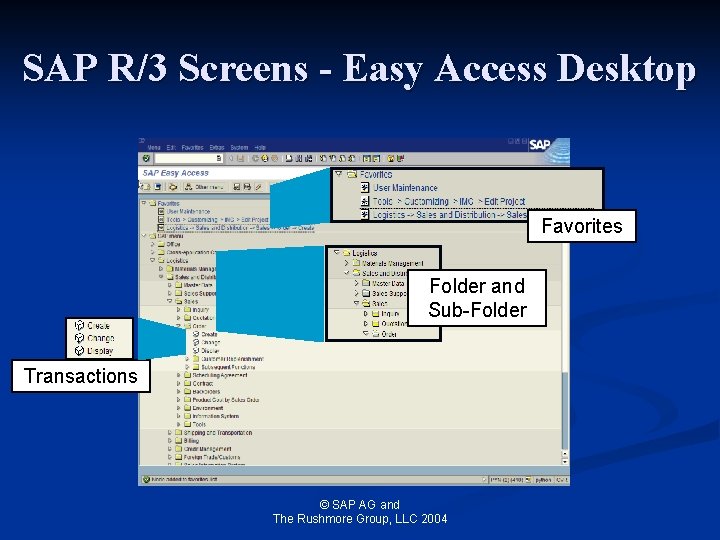Open the Help menu in menu bar
The height and width of the screenshot is (540, 720).
[260, 147]
